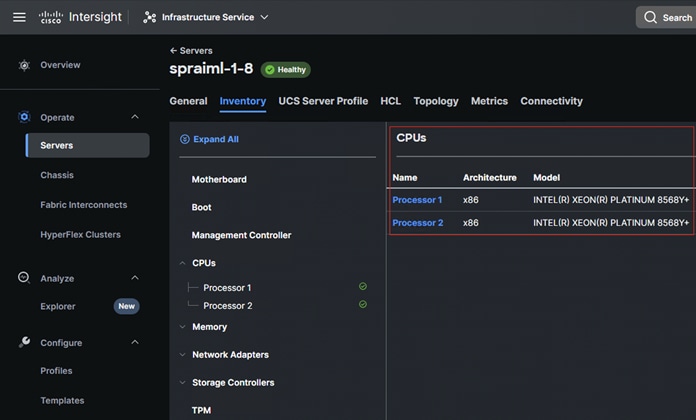The height and width of the screenshot is (420, 696).
Task: Open the Infrastructure Service dropdown chevron
Action: [264, 17]
